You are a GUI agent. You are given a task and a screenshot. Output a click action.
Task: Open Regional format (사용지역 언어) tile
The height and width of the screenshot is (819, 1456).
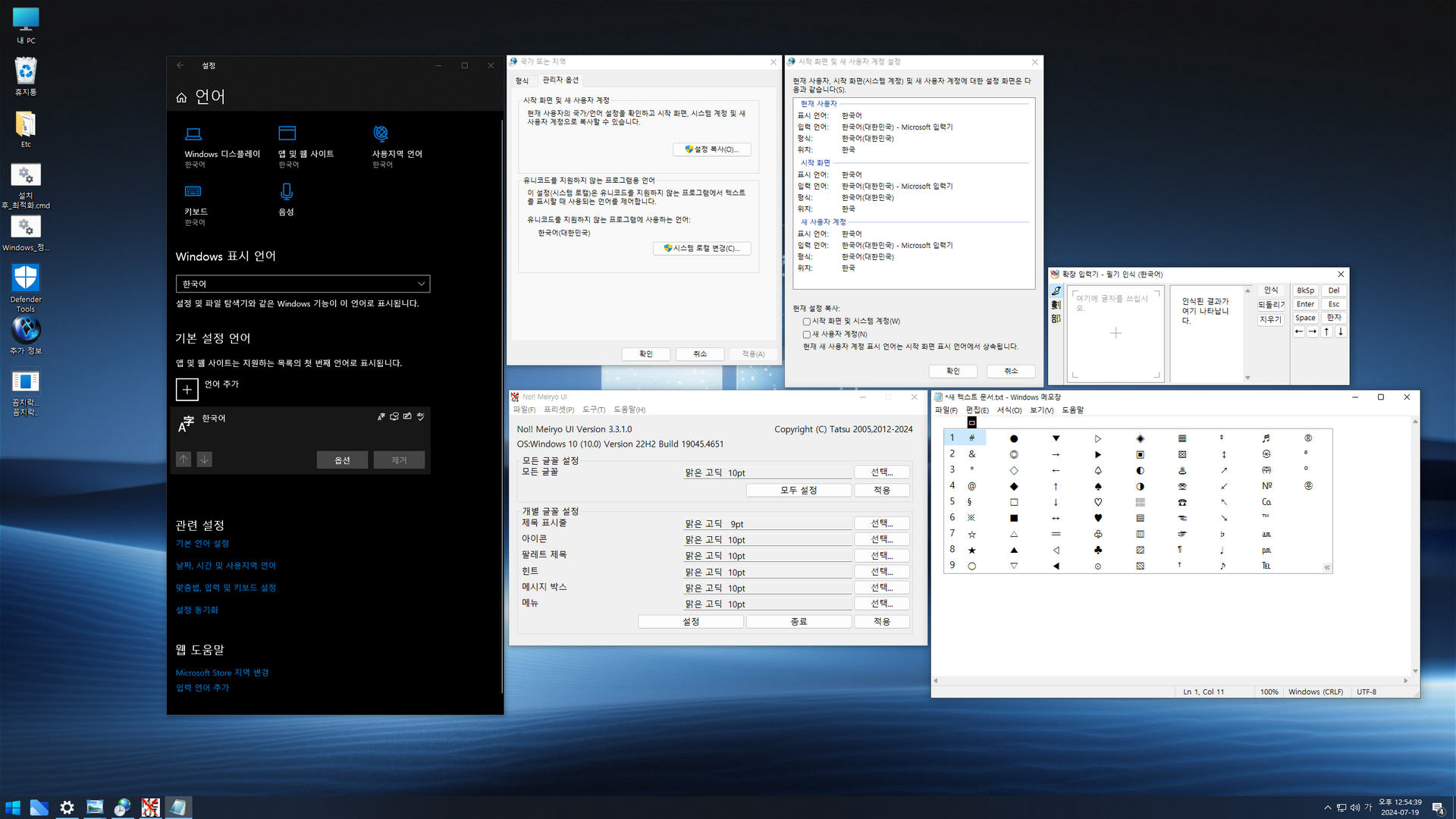point(396,146)
